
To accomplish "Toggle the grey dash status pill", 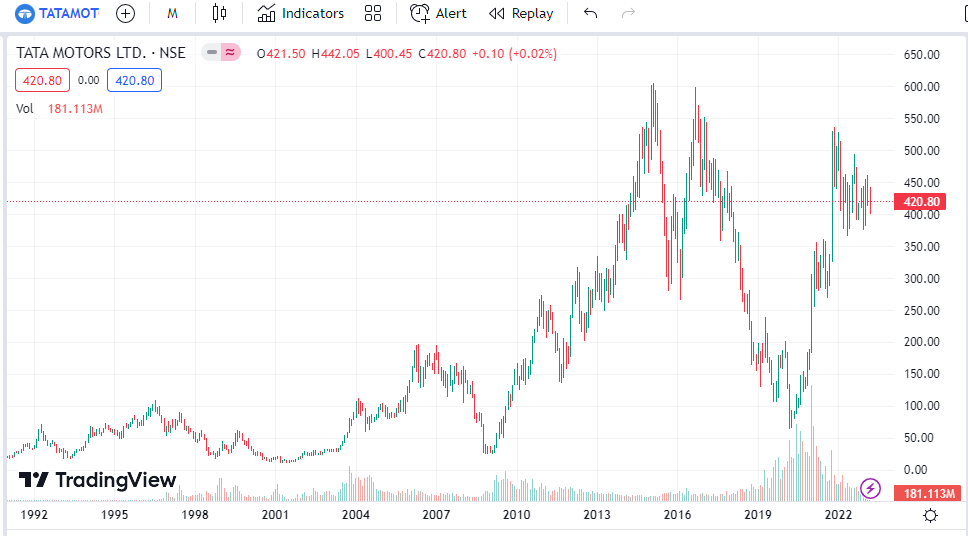I will tap(212, 52).
